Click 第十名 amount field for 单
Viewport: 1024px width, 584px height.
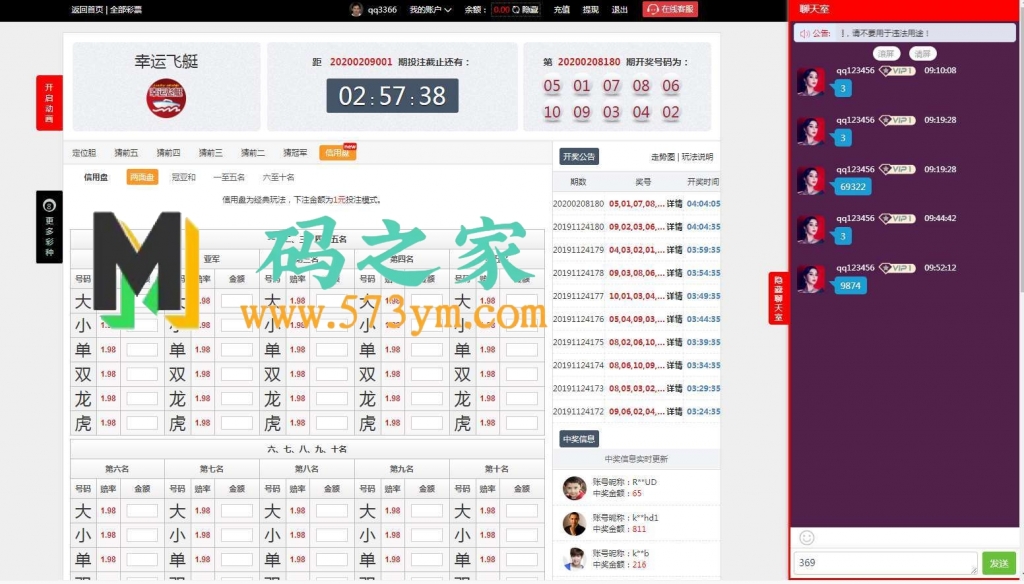522,559
